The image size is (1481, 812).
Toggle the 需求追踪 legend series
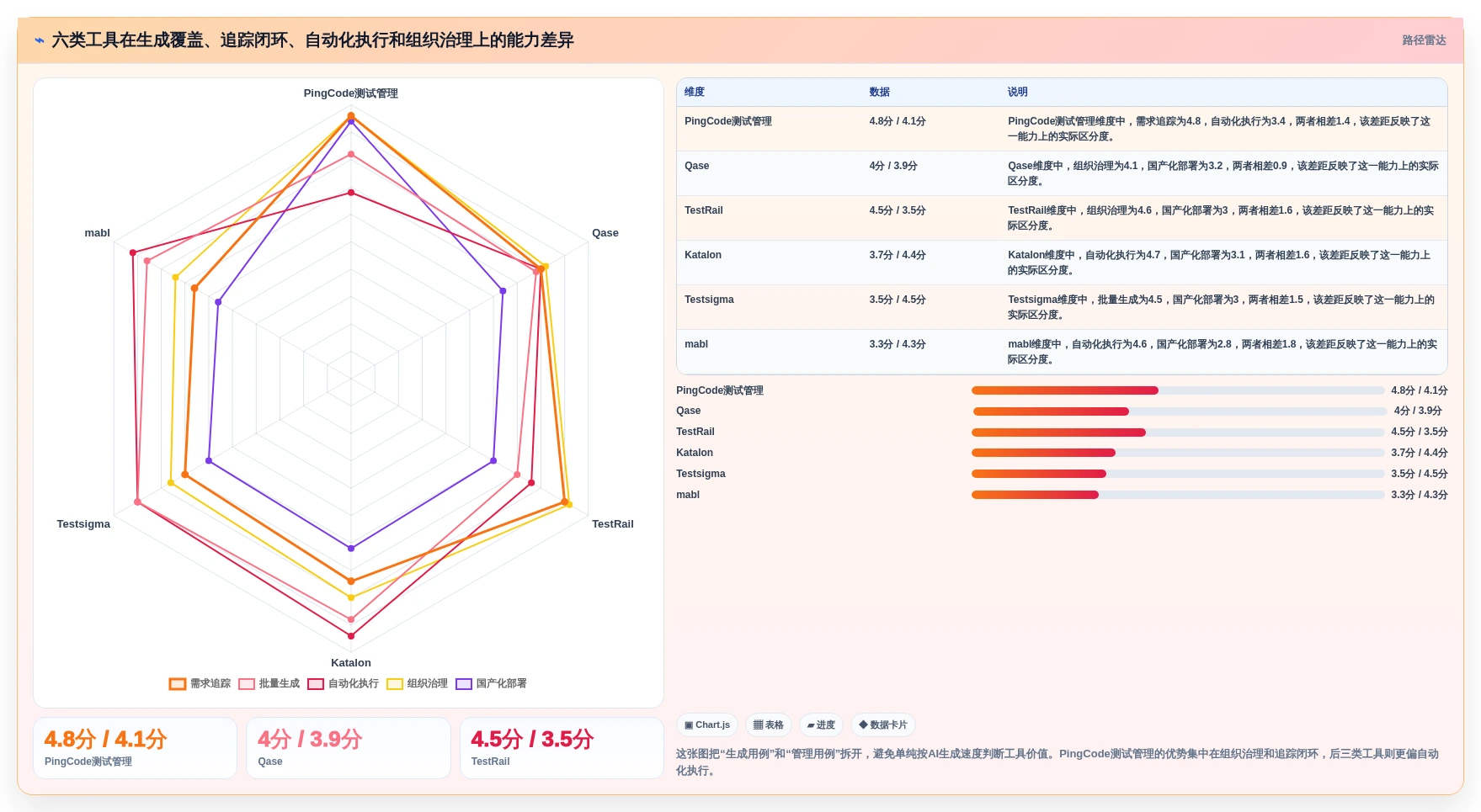(x=200, y=683)
